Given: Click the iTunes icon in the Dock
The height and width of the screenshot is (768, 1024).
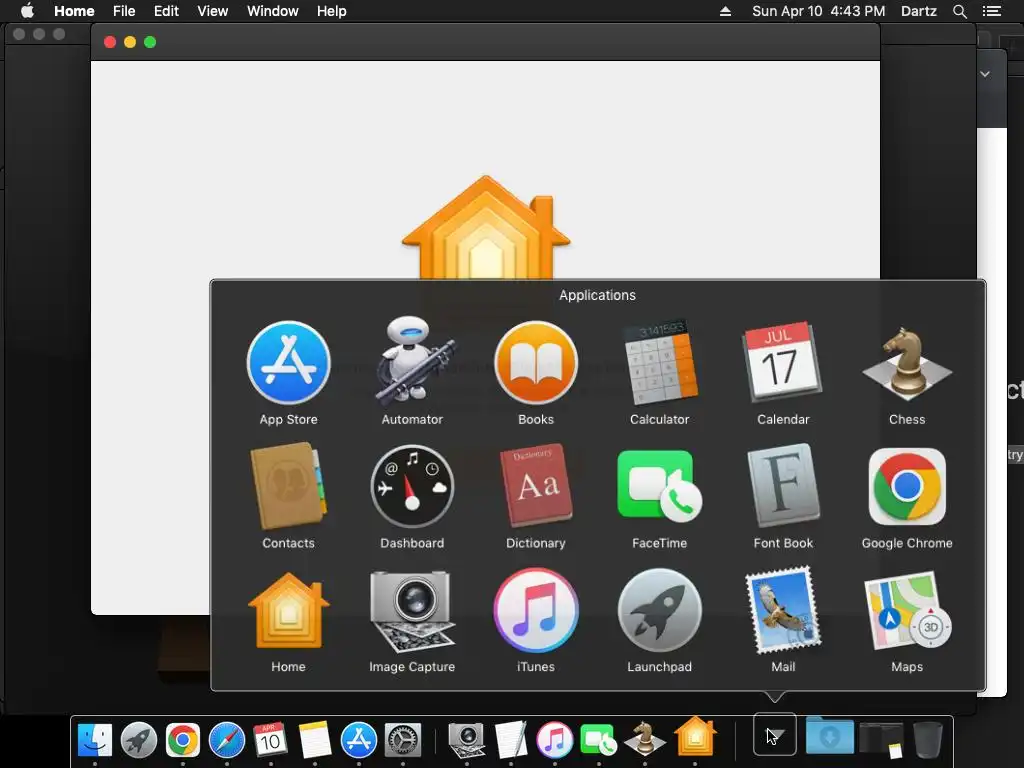Looking at the screenshot, I should [x=554, y=740].
